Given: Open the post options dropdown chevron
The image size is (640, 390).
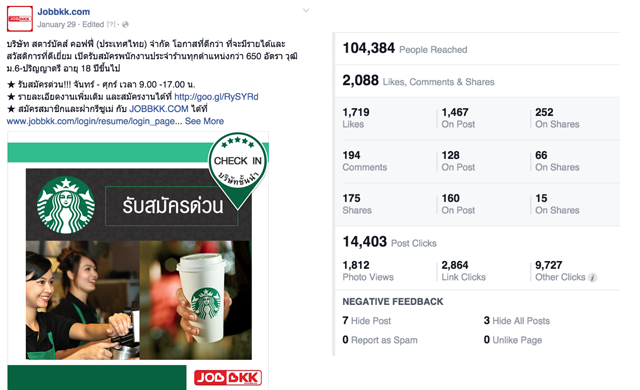Looking at the screenshot, I should tap(306, 11).
